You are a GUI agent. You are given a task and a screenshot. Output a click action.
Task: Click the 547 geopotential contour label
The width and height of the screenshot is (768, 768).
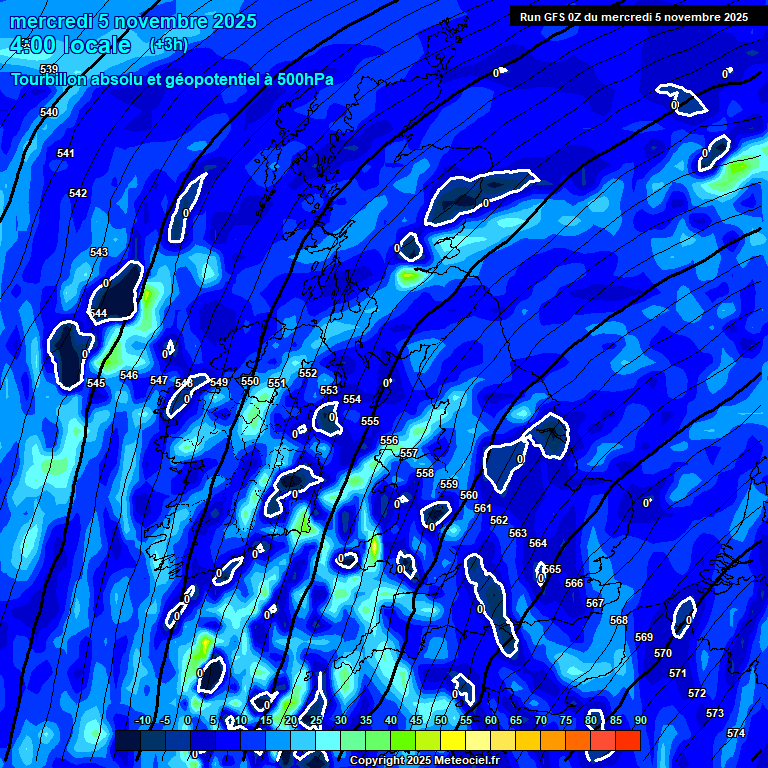[x=159, y=381]
